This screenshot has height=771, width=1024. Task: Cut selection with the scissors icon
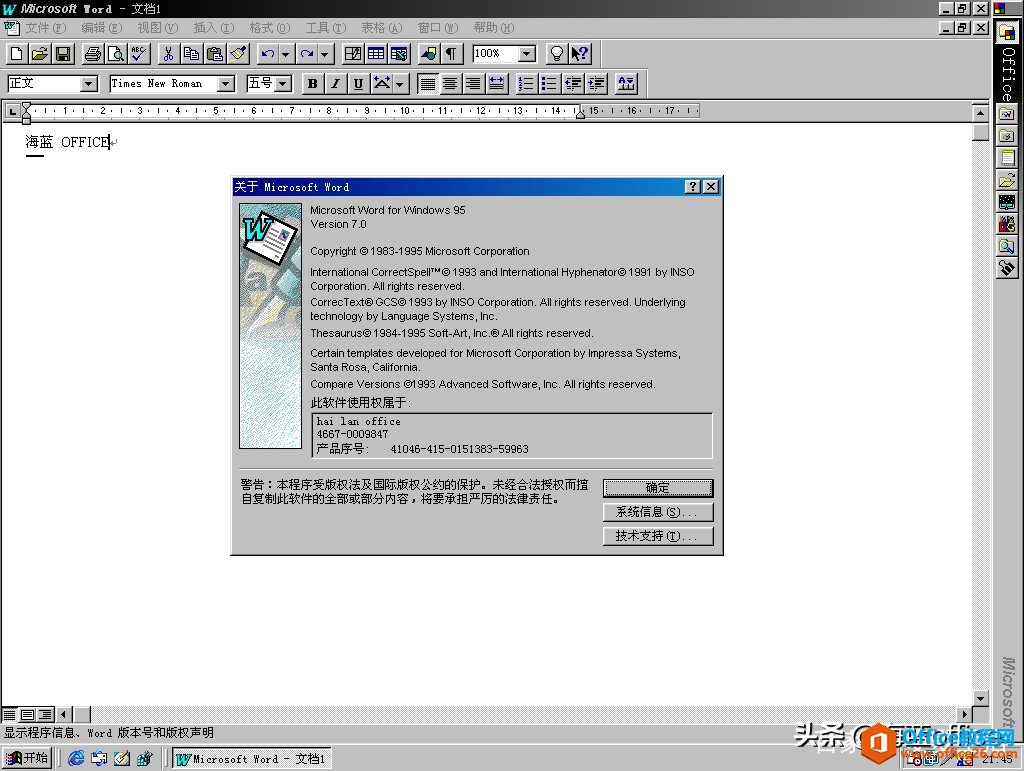pos(168,54)
